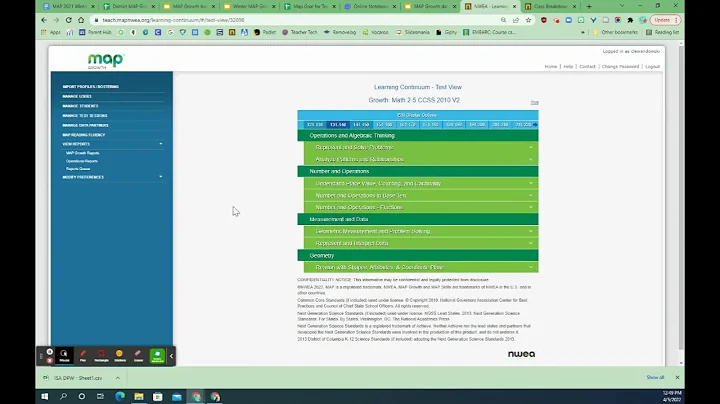
Task: Click the address bar URL field
Action: tap(294, 20)
